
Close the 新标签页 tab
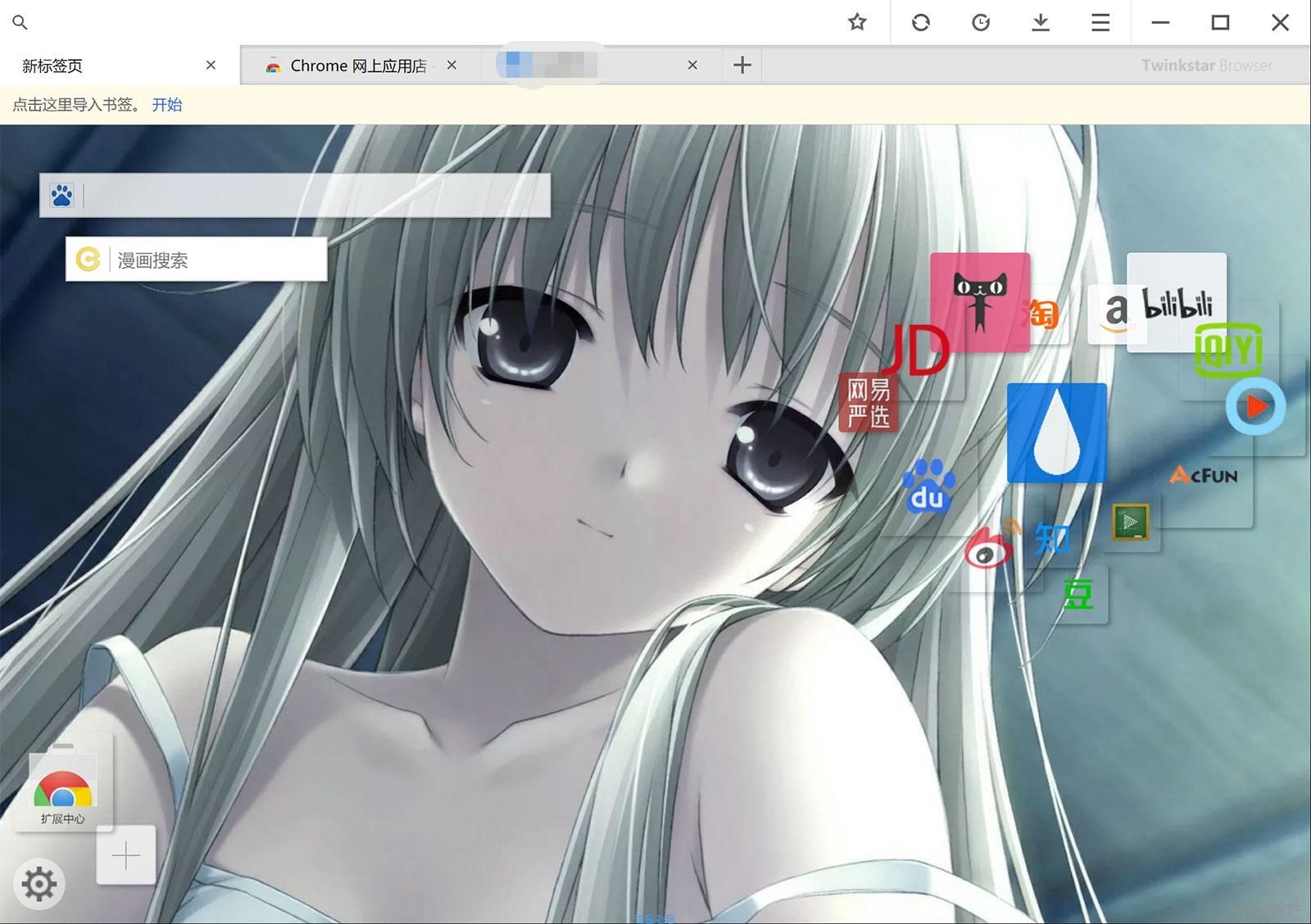pos(211,65)
